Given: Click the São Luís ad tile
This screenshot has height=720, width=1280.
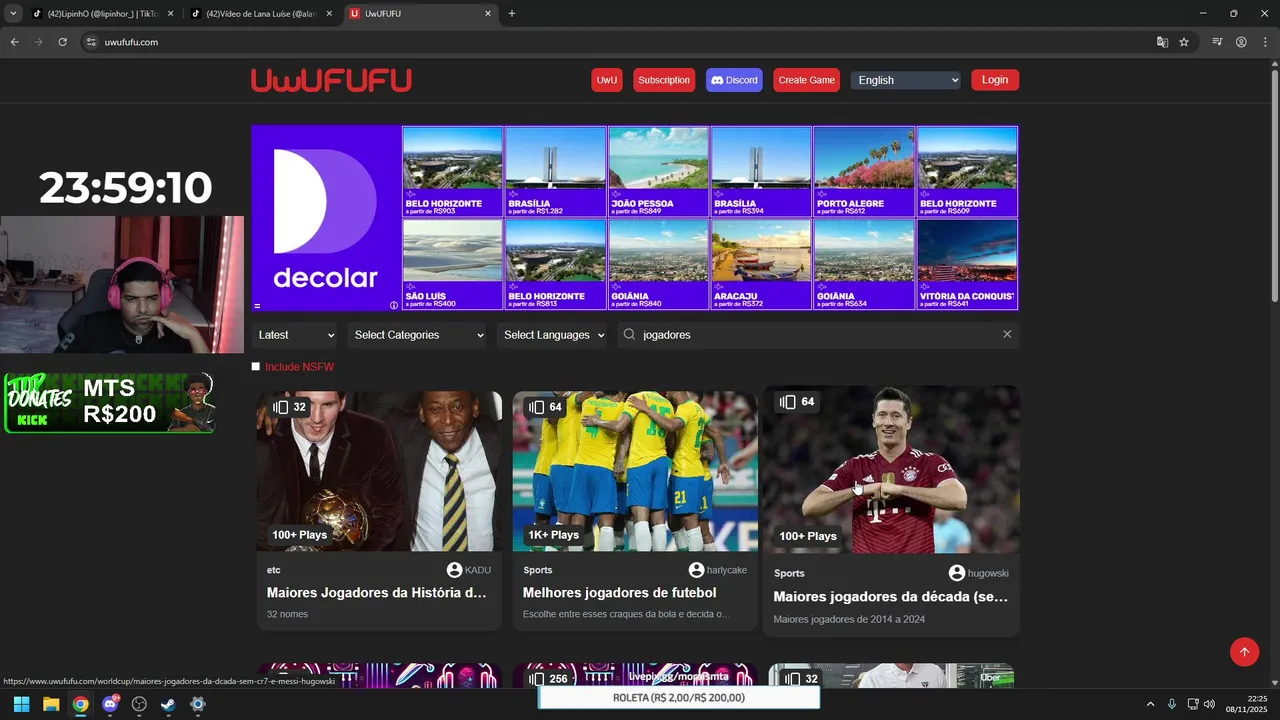Looking at the screenshot, I should coord(452,265).
